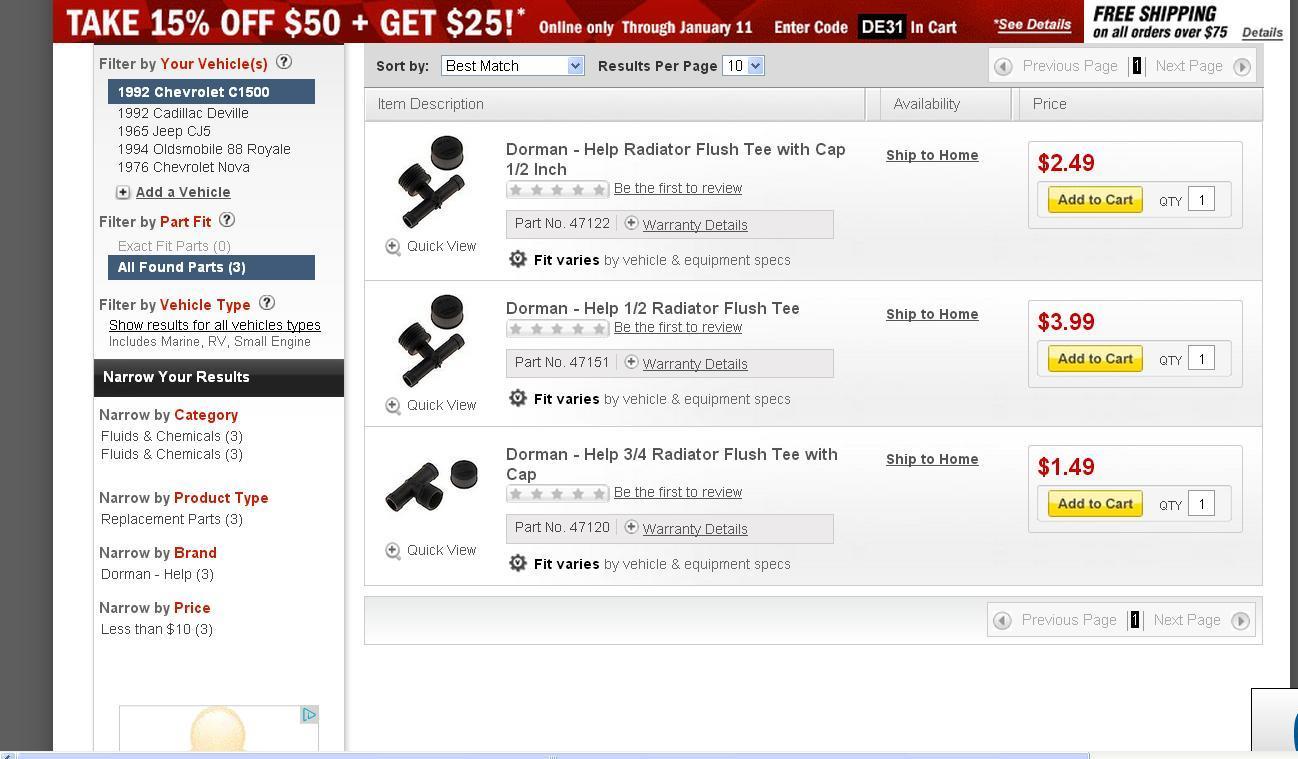The height and width of the screenshot is (759, 1298).
Task: Select the 1992 Chevrolet C1500 vehicle filter
Action: click(x=211, y=92)
